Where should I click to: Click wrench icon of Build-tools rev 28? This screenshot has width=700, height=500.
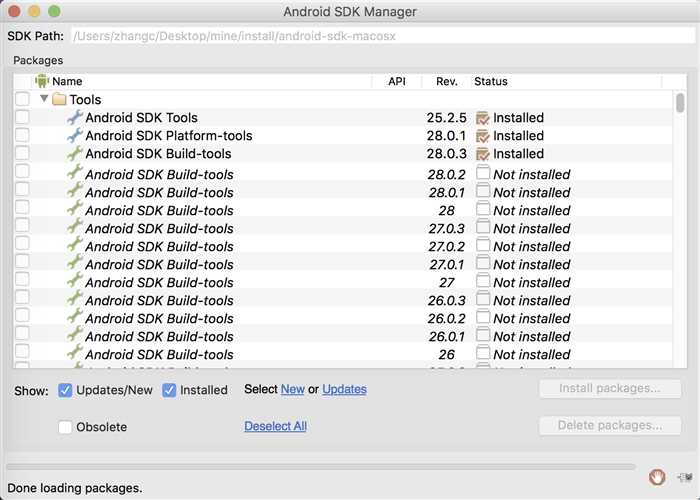(75, 208)
